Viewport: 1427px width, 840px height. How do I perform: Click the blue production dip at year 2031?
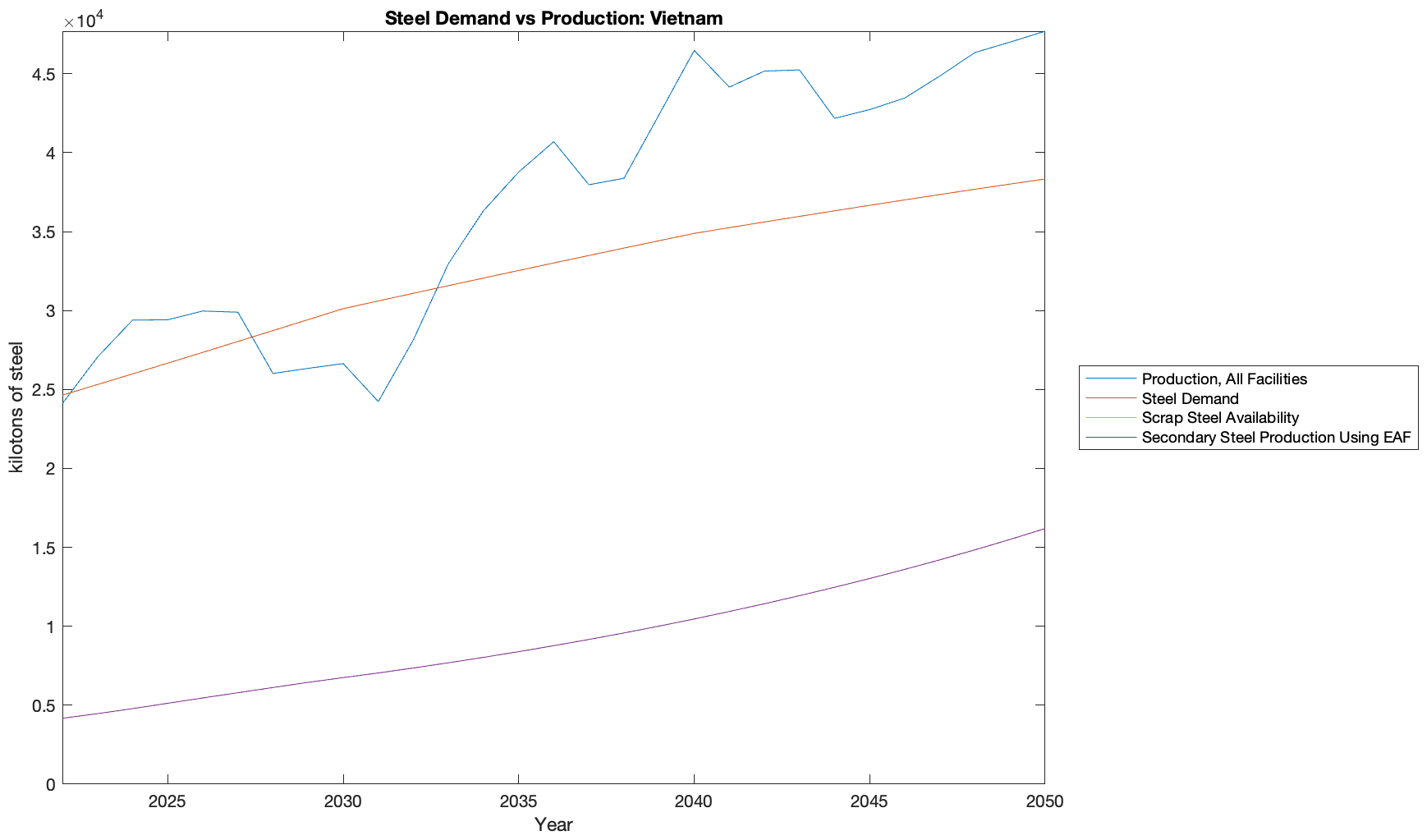point(379,401)
